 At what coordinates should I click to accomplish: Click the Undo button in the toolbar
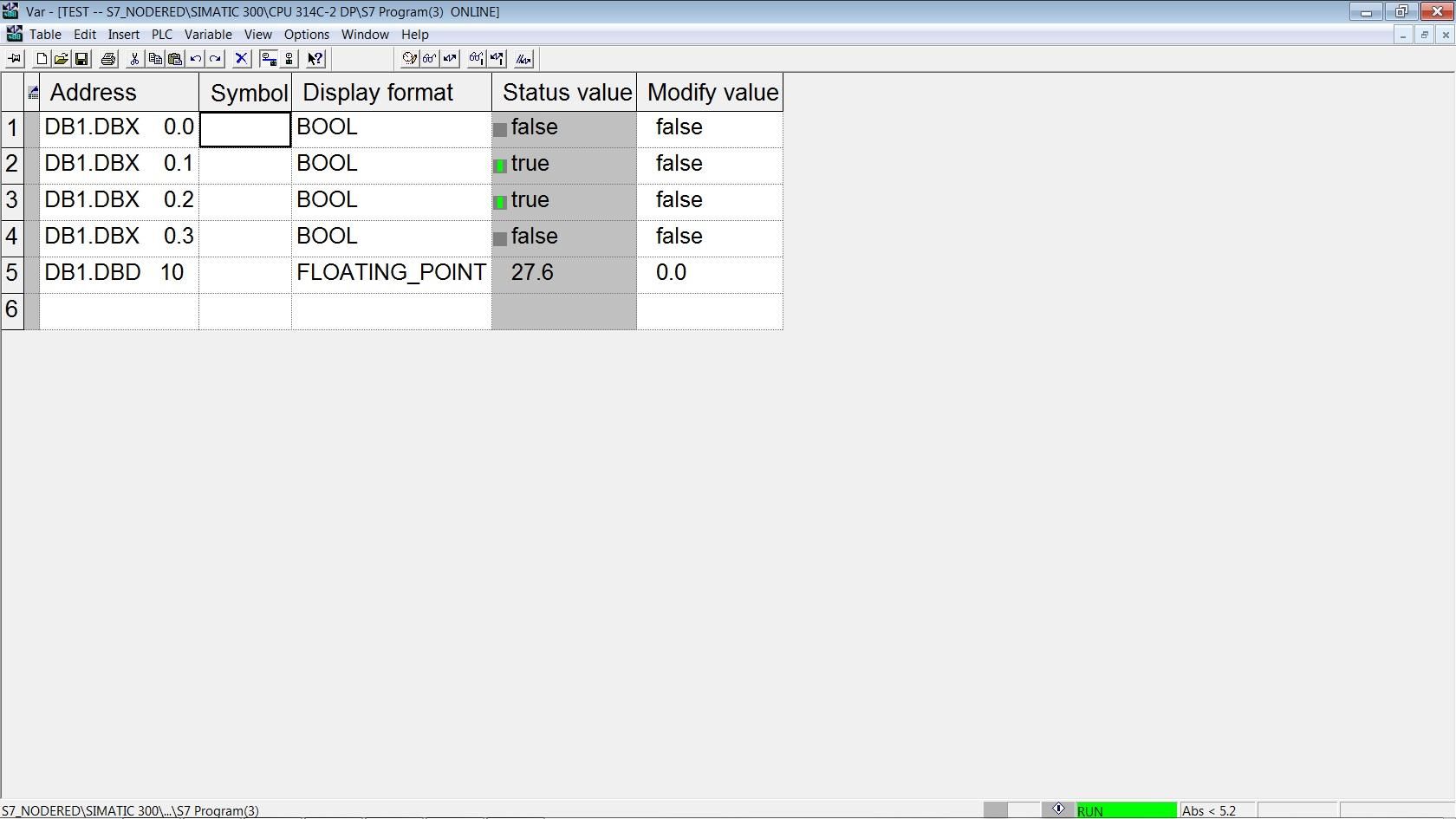click(x=194, y=58)
